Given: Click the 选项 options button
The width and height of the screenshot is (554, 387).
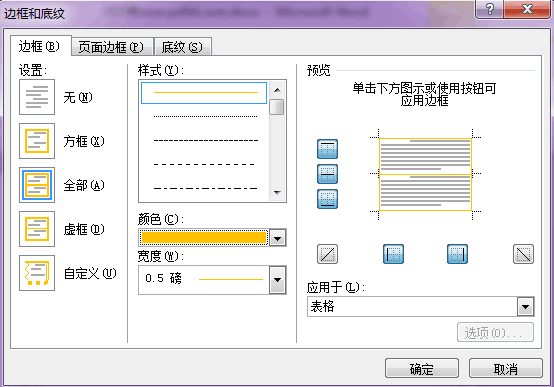Looking at the screenshot, I should tap(495, 332).
